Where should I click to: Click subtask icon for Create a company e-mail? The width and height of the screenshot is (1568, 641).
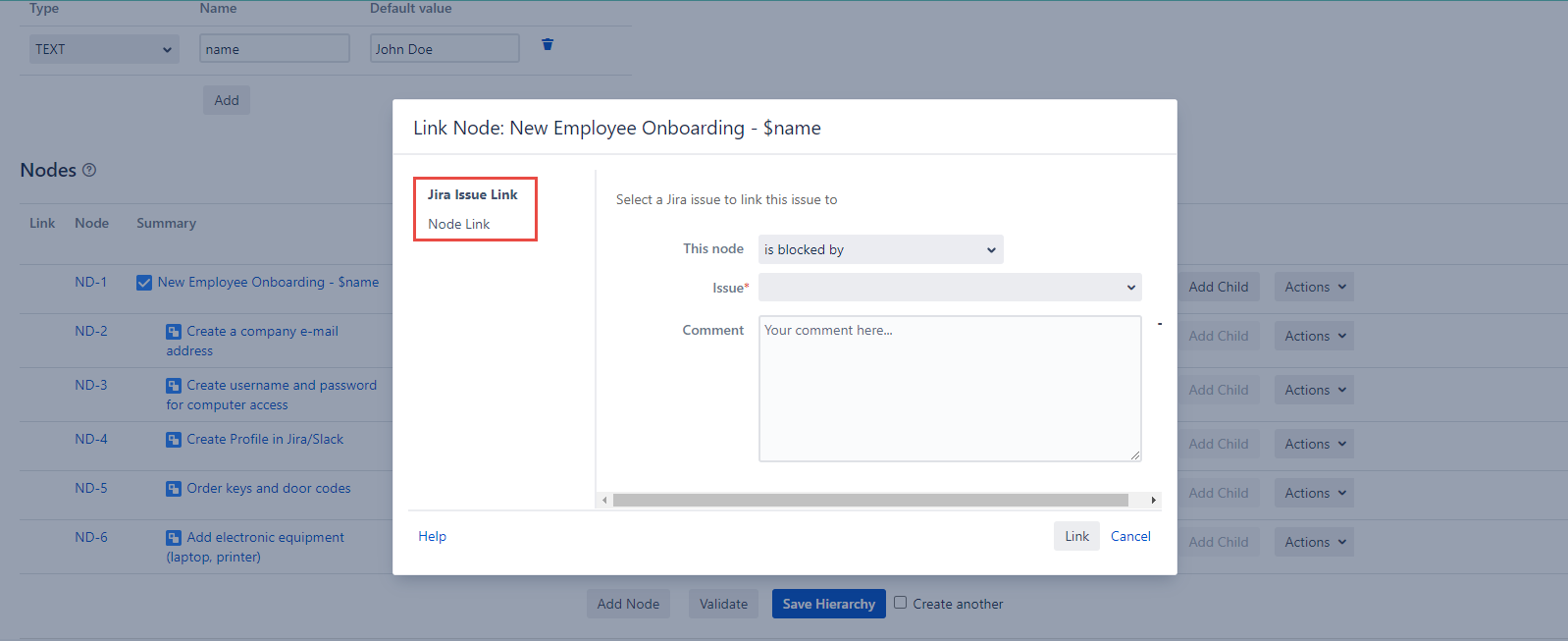point(174,332)
